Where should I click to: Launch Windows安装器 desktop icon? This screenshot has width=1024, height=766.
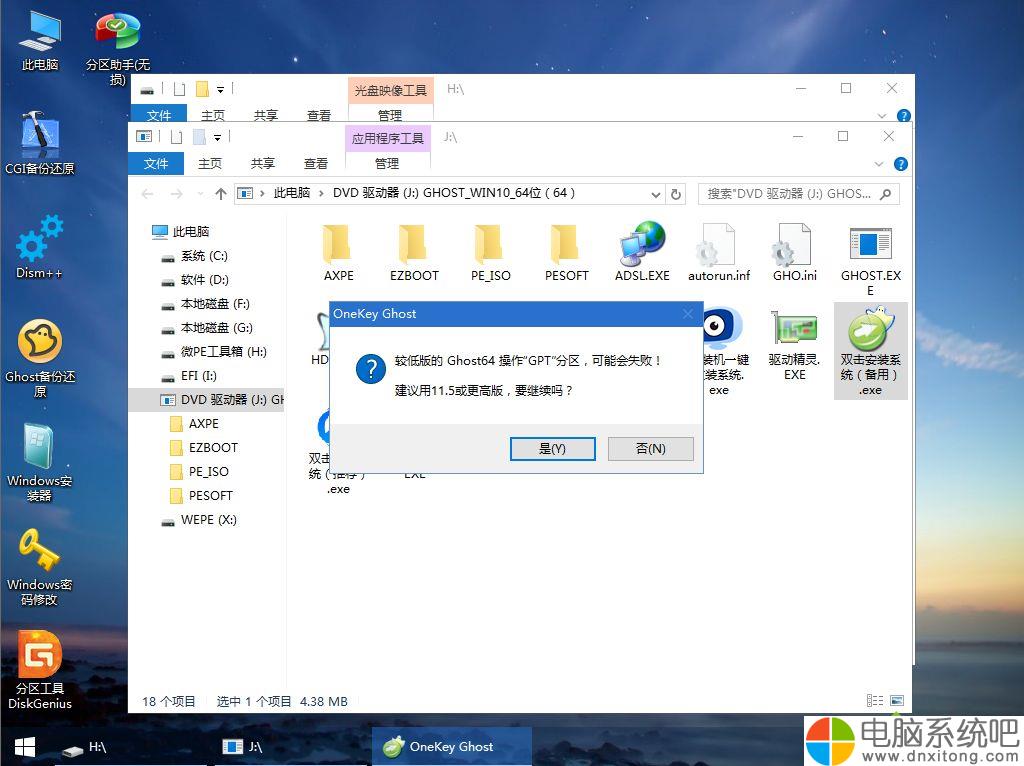click(x=40, y=462)
